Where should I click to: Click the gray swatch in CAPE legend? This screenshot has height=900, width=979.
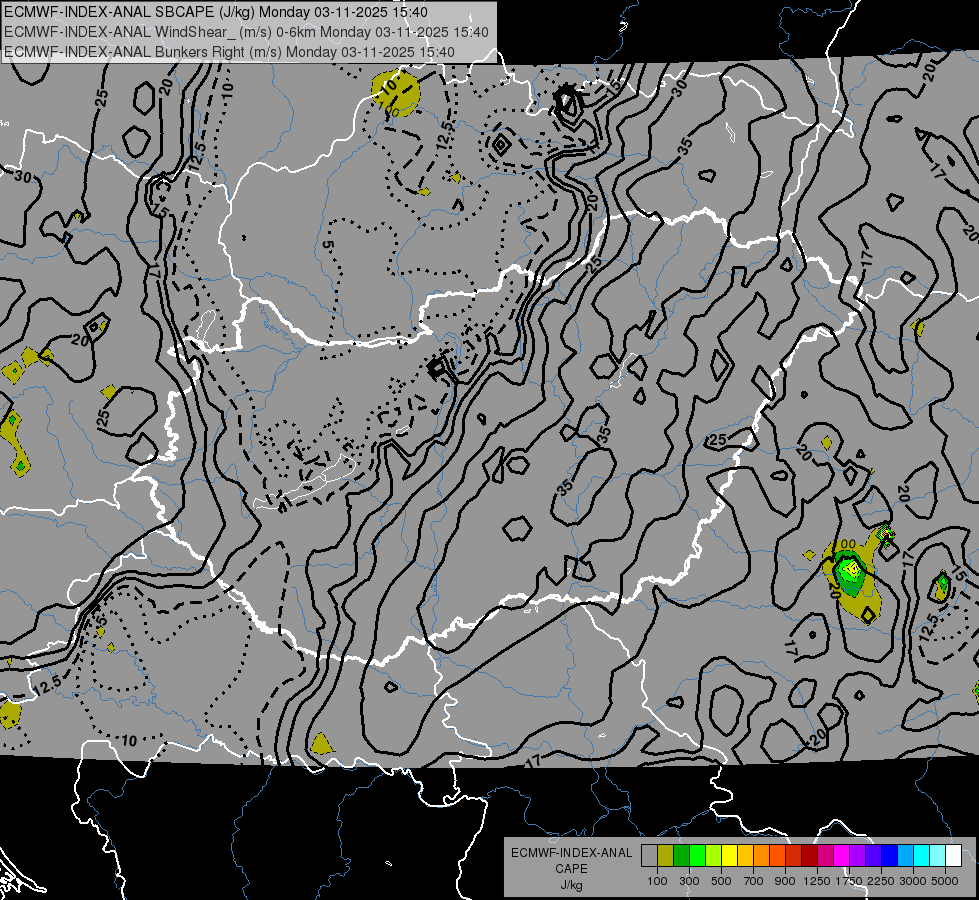coord(649,856)
